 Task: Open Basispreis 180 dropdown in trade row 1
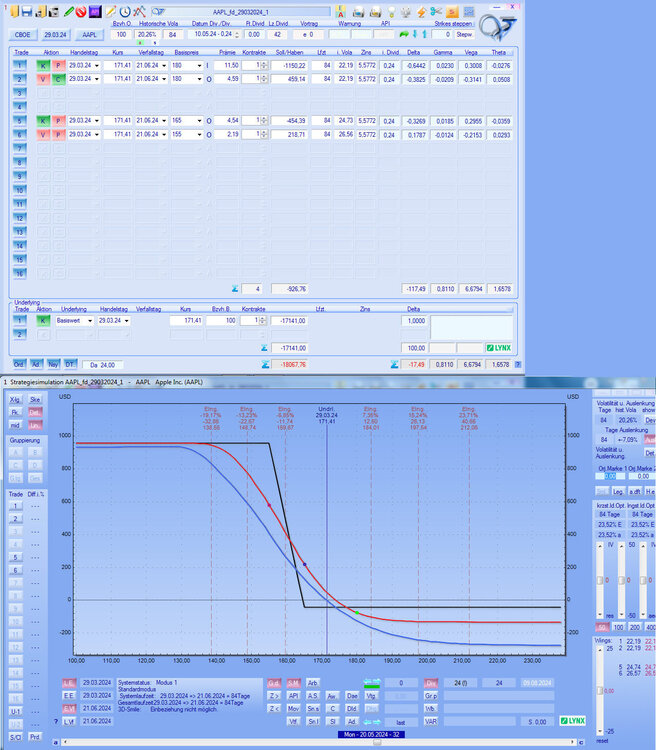(200, 66)
